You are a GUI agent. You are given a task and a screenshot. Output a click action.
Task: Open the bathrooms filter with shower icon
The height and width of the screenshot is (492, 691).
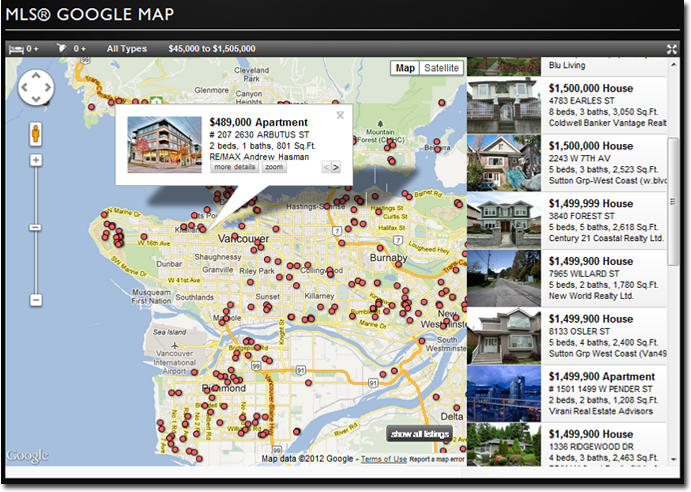[71, 48]
